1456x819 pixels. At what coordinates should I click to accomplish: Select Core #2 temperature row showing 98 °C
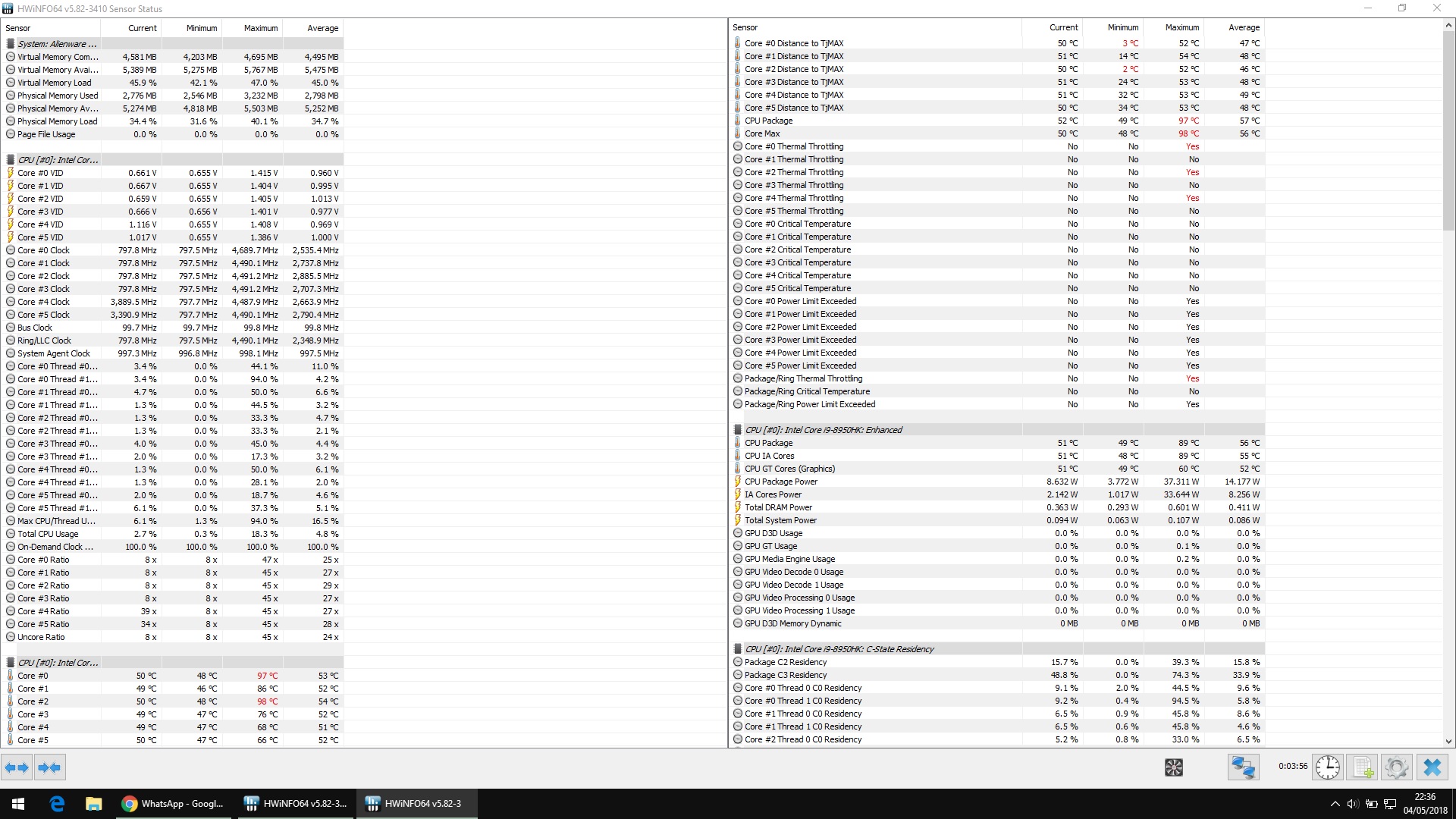pos(173,701)
